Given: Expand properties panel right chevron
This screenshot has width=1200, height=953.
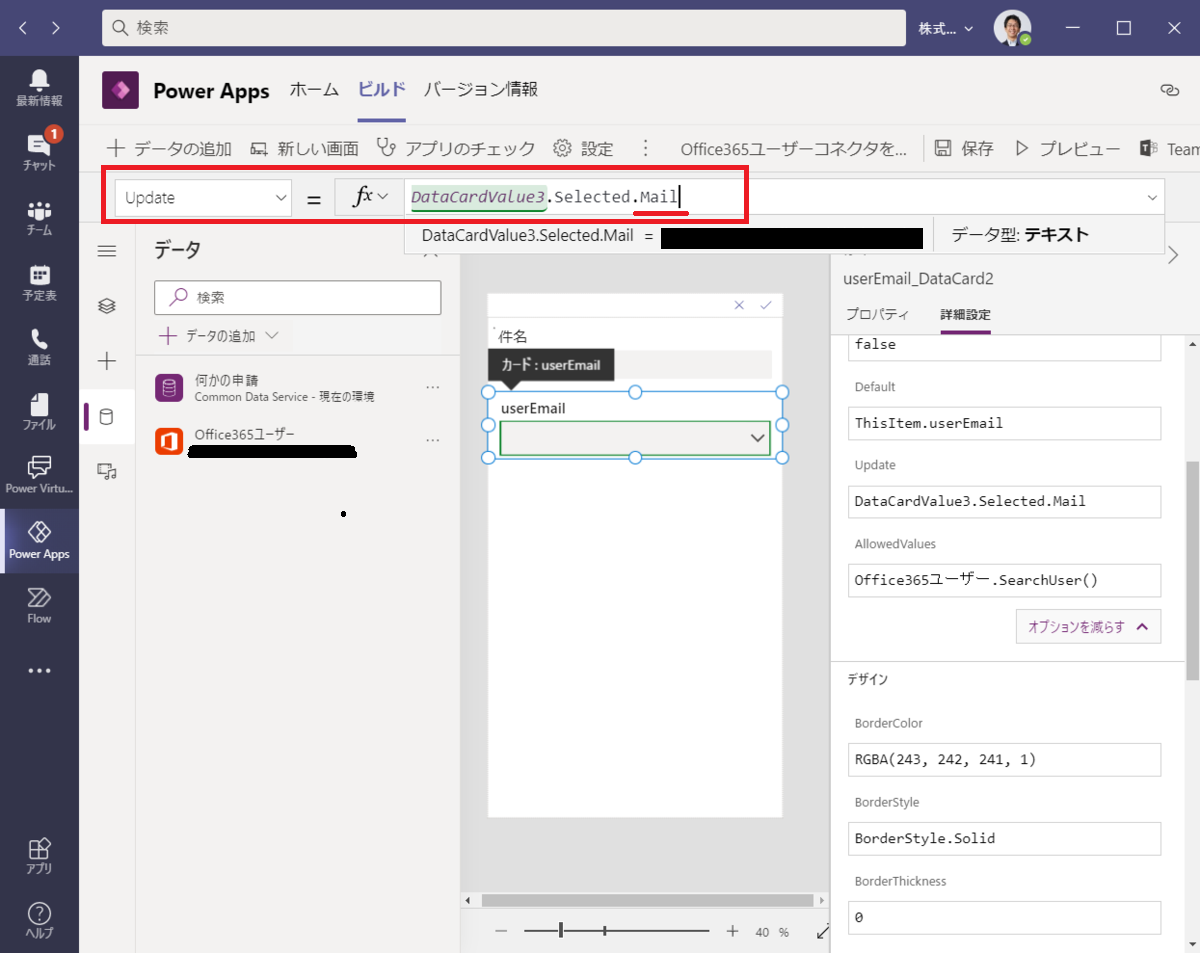Looking at the screenshot, I should pos(1174,256).
